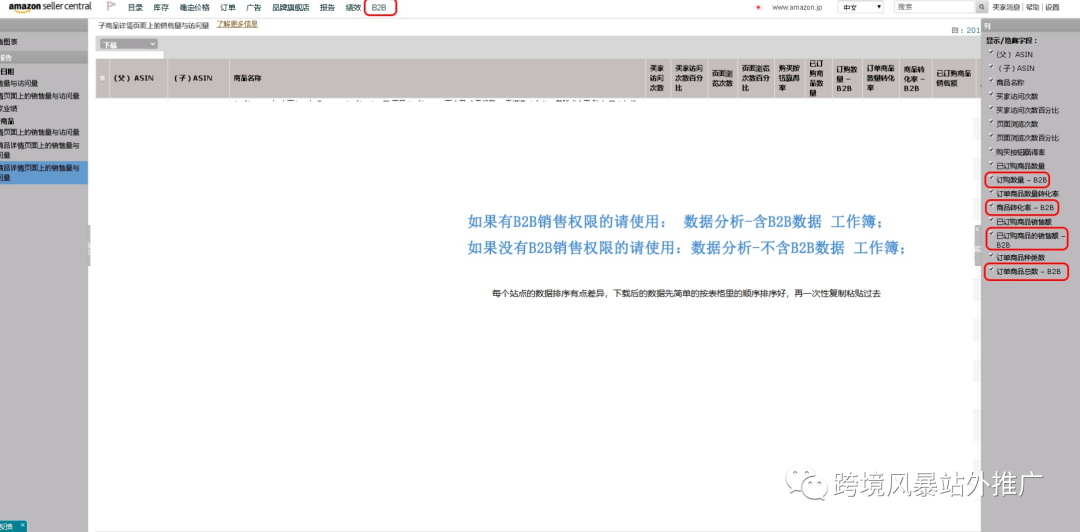This screenshot has width=1080, height=532.
Task: Click the start date value after 自:
Action: (973, 30)
